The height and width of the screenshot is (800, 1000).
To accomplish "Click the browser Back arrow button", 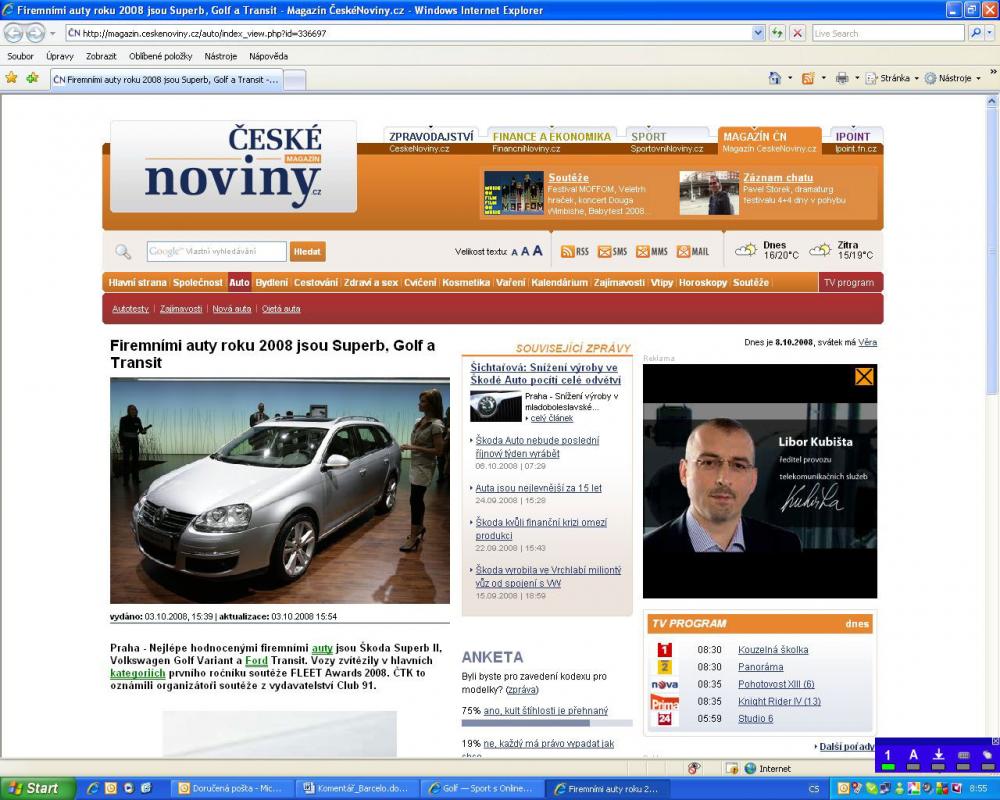I will tap(14, 33).
